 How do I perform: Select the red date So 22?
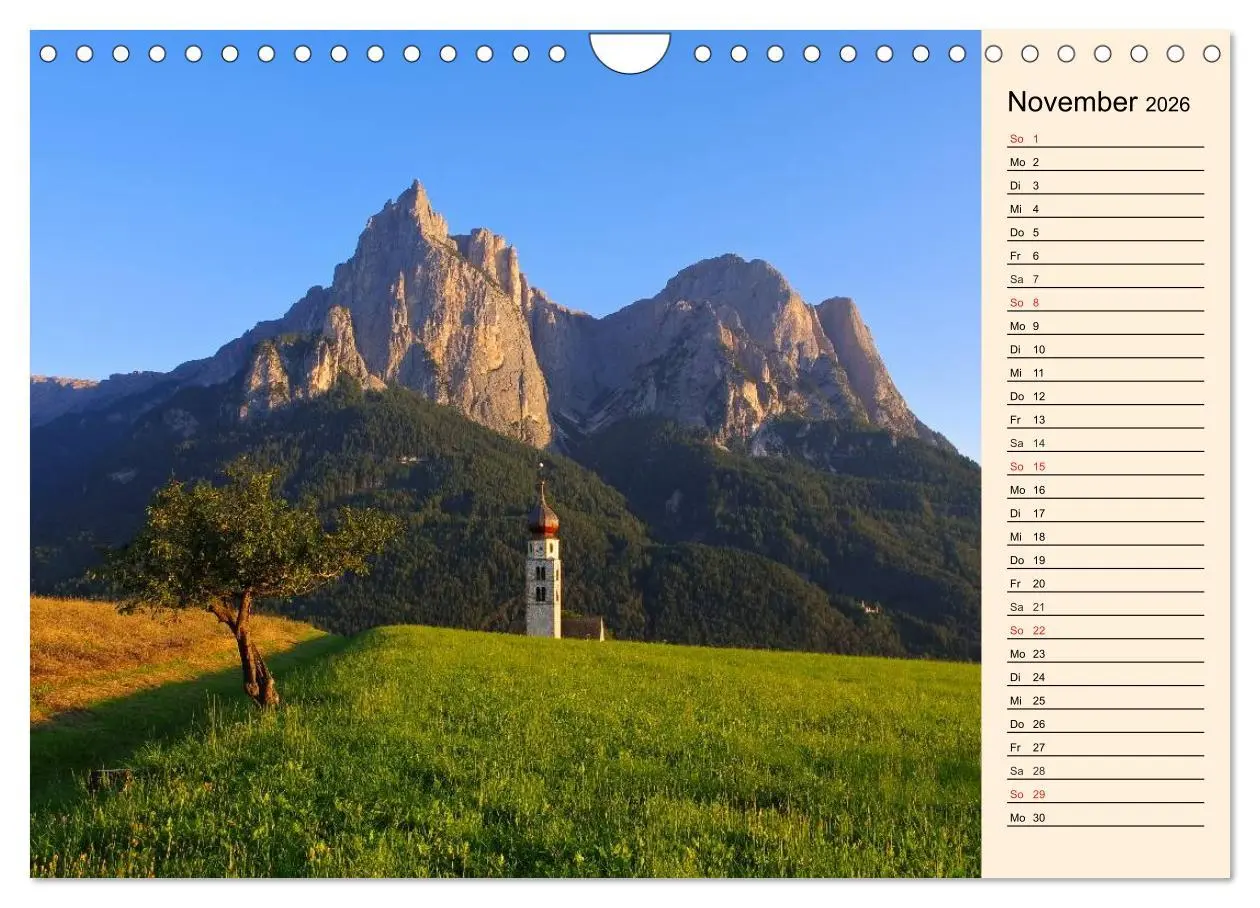pos(1025,630)
